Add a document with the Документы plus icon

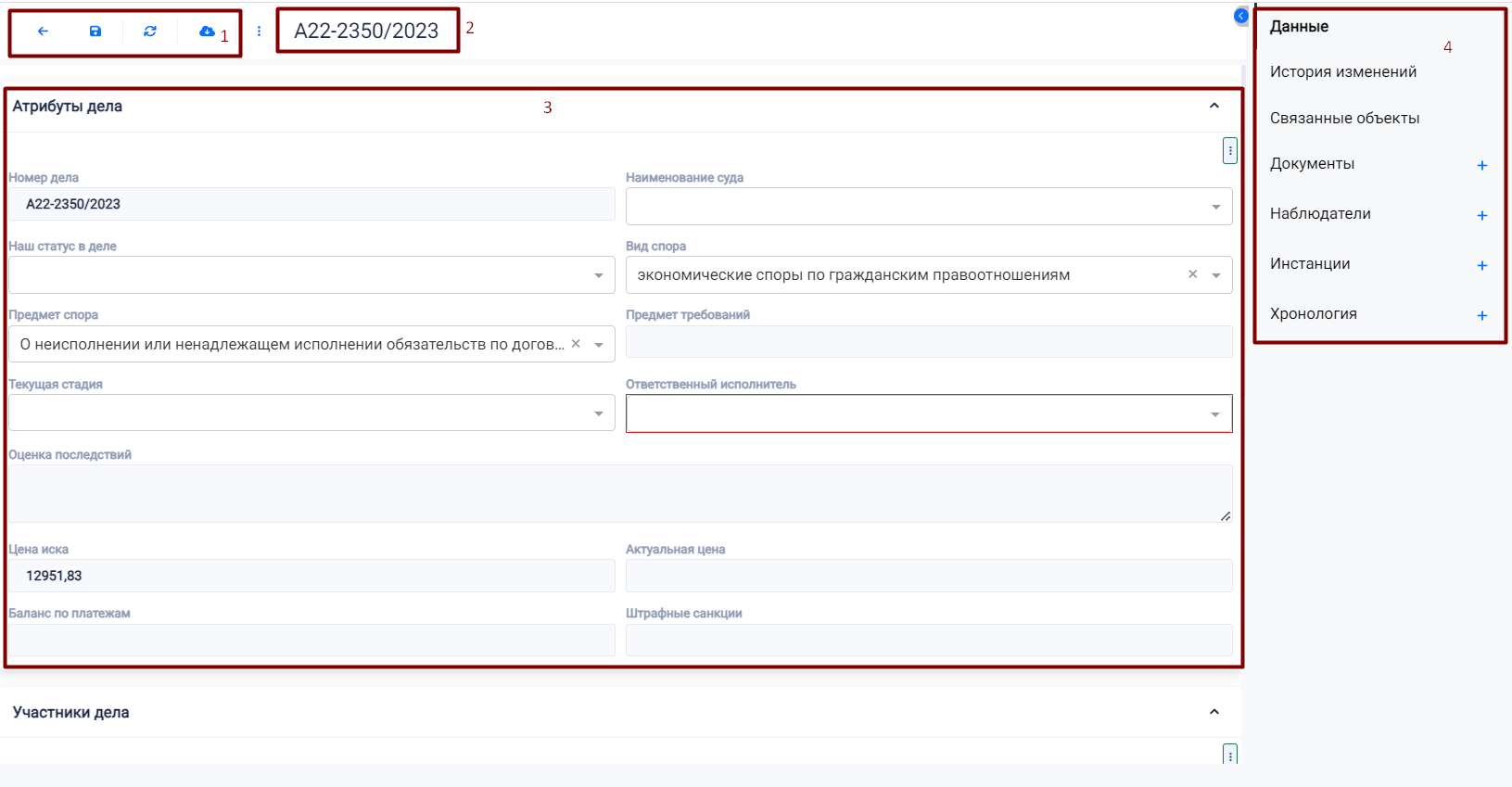click(x=1481, y=166)
